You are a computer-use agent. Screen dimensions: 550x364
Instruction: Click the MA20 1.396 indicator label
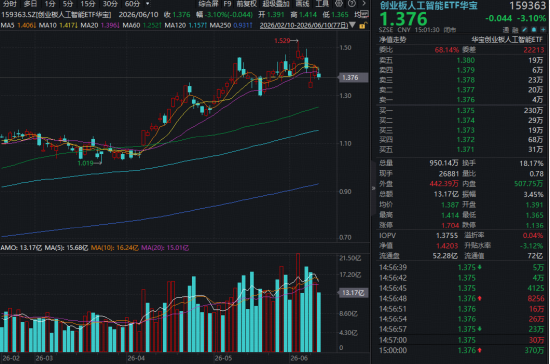(x=100, y=25)
